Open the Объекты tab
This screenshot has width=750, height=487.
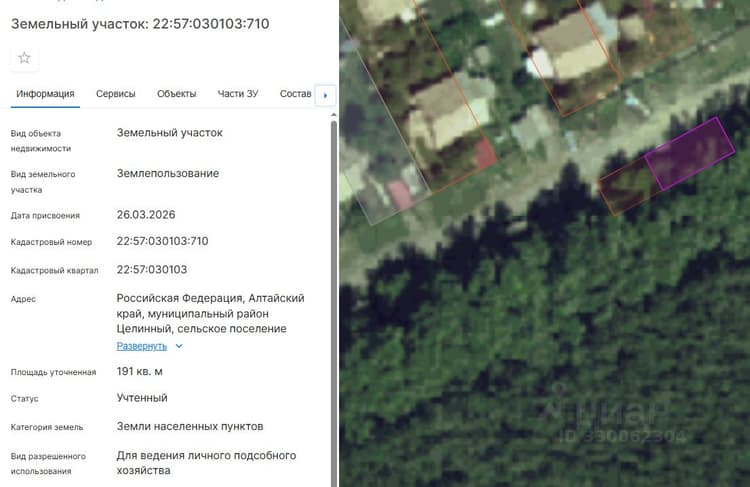[176, 94]
